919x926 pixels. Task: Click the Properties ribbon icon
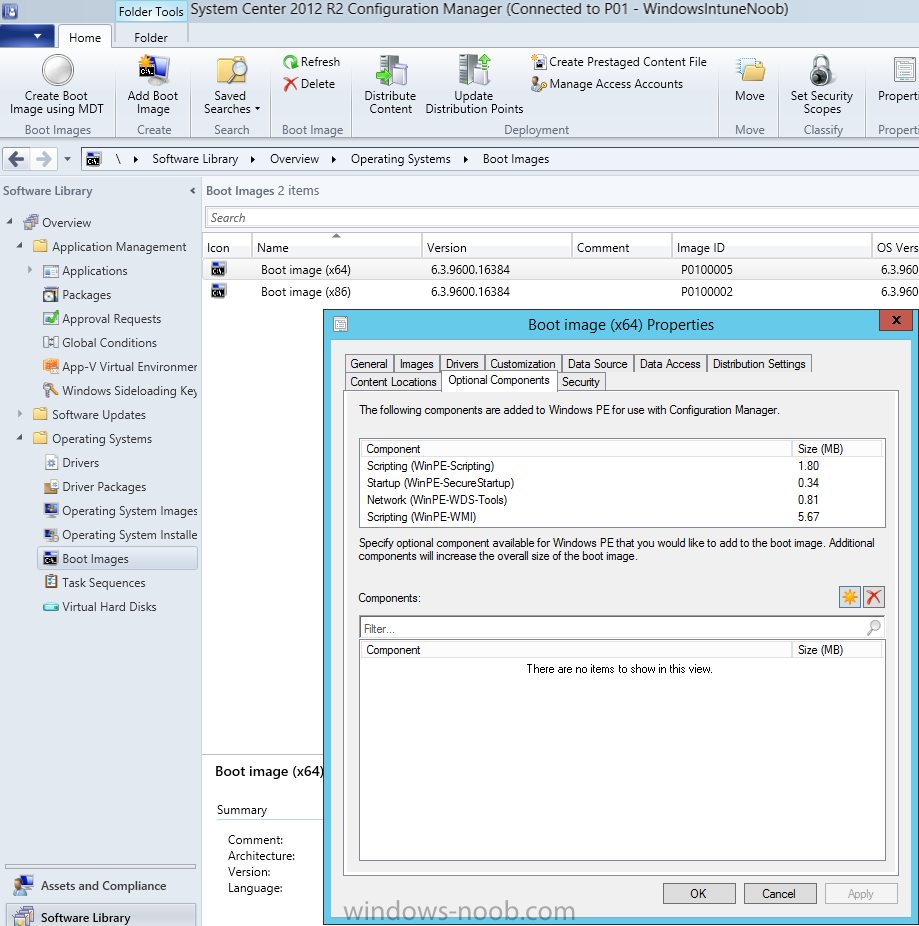(x=904, y=70)
